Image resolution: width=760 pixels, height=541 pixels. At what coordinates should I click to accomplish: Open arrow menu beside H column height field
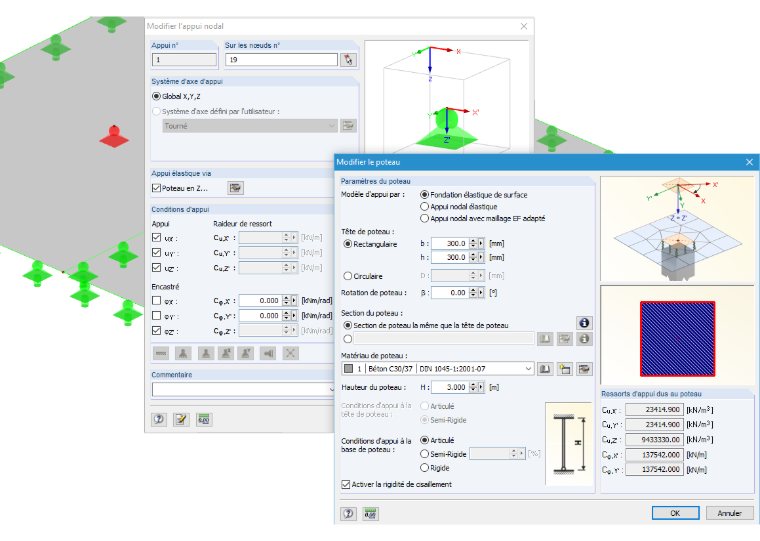[481, 387]
